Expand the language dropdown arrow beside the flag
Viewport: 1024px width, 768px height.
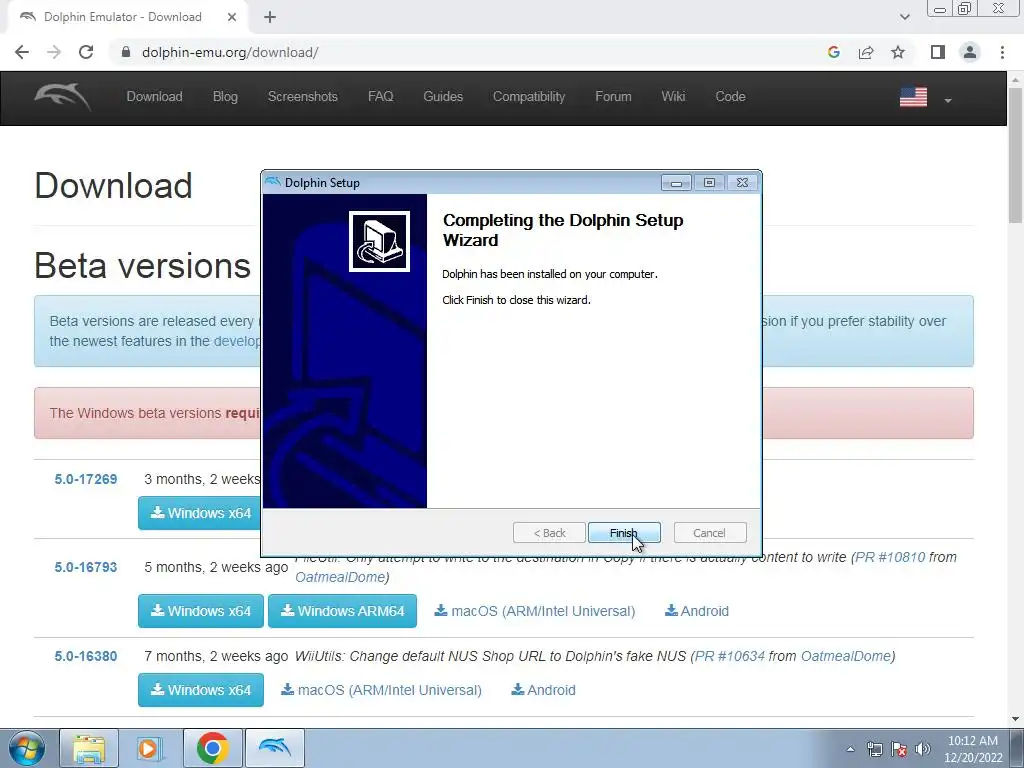[948, 101]
